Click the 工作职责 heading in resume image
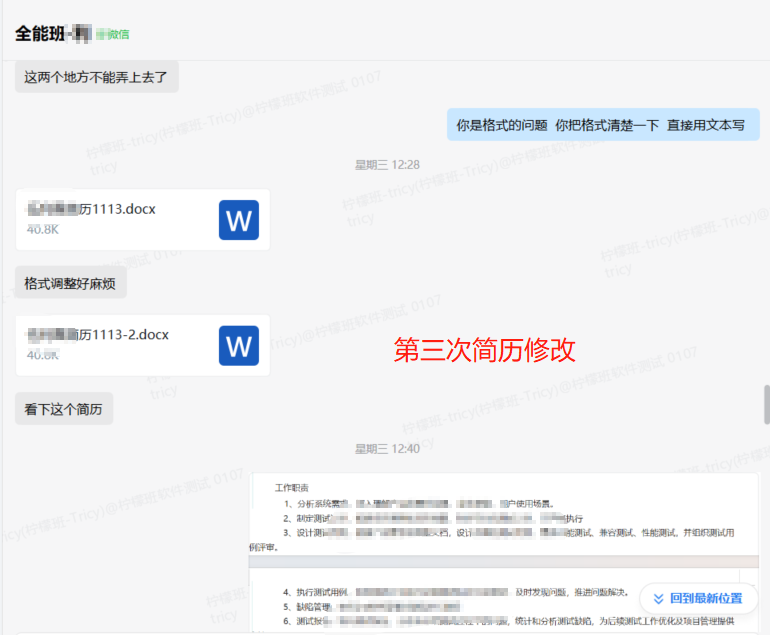Screen dimensions: 770x635 coord(294,488)
